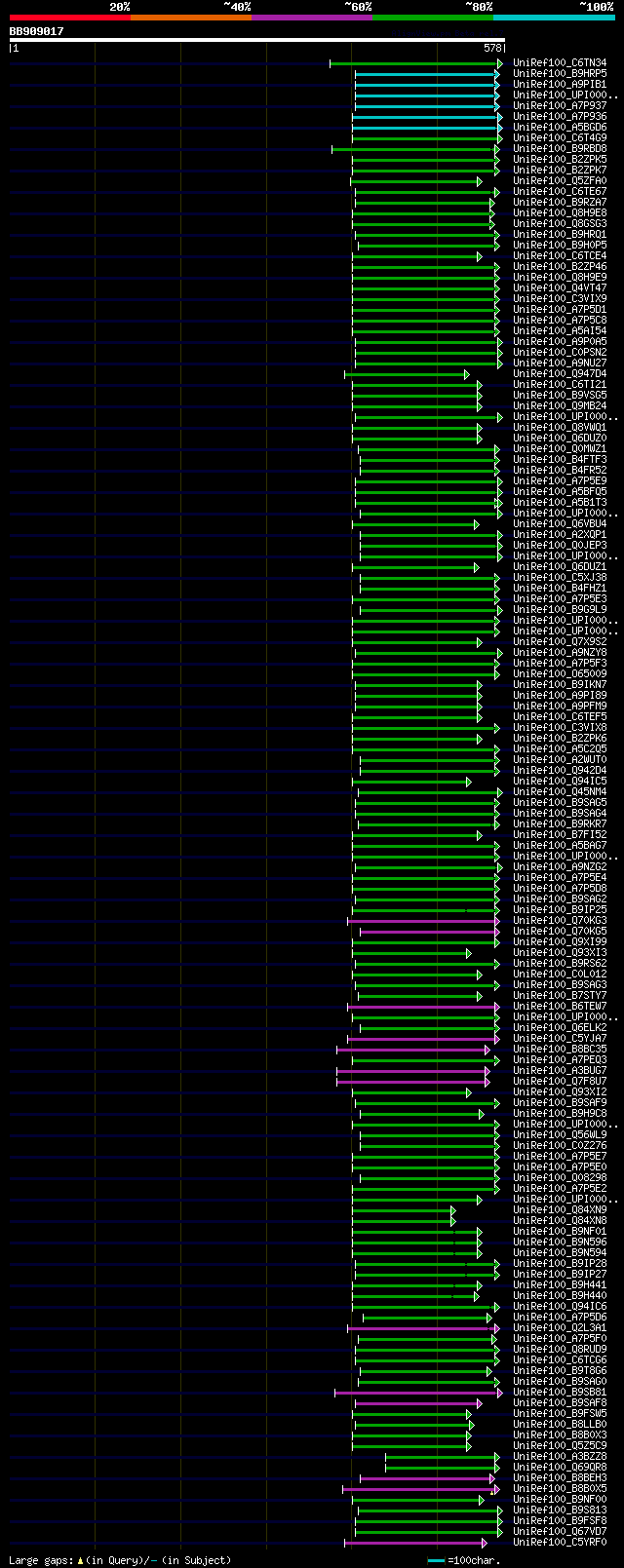The image size is (624, 1568).
Task: Click hit label UniRef100_C3VIX9
Action: pyautogui.click(x=560, y=299)
